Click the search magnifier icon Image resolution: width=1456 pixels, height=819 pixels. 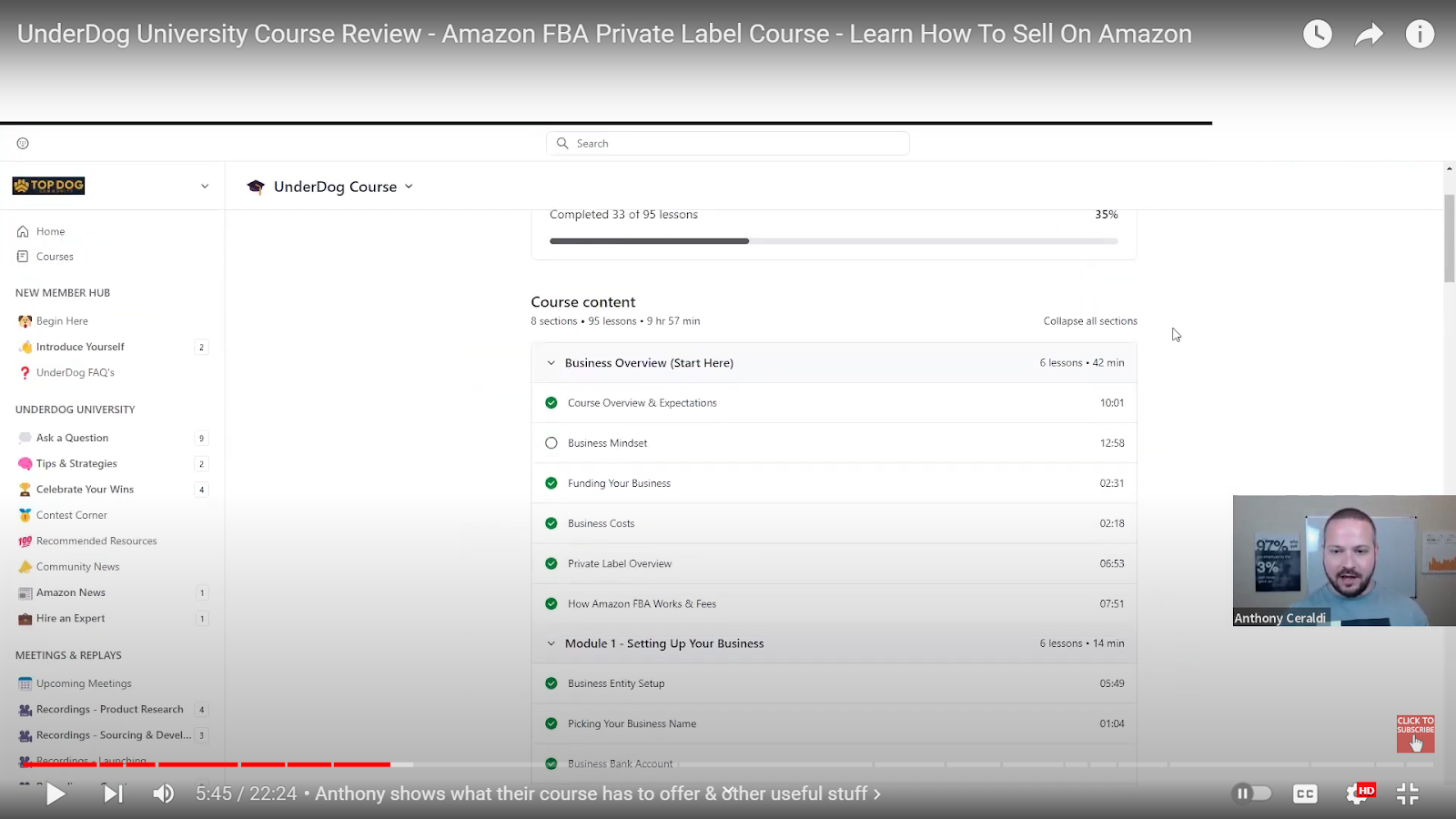pos(562,144)
